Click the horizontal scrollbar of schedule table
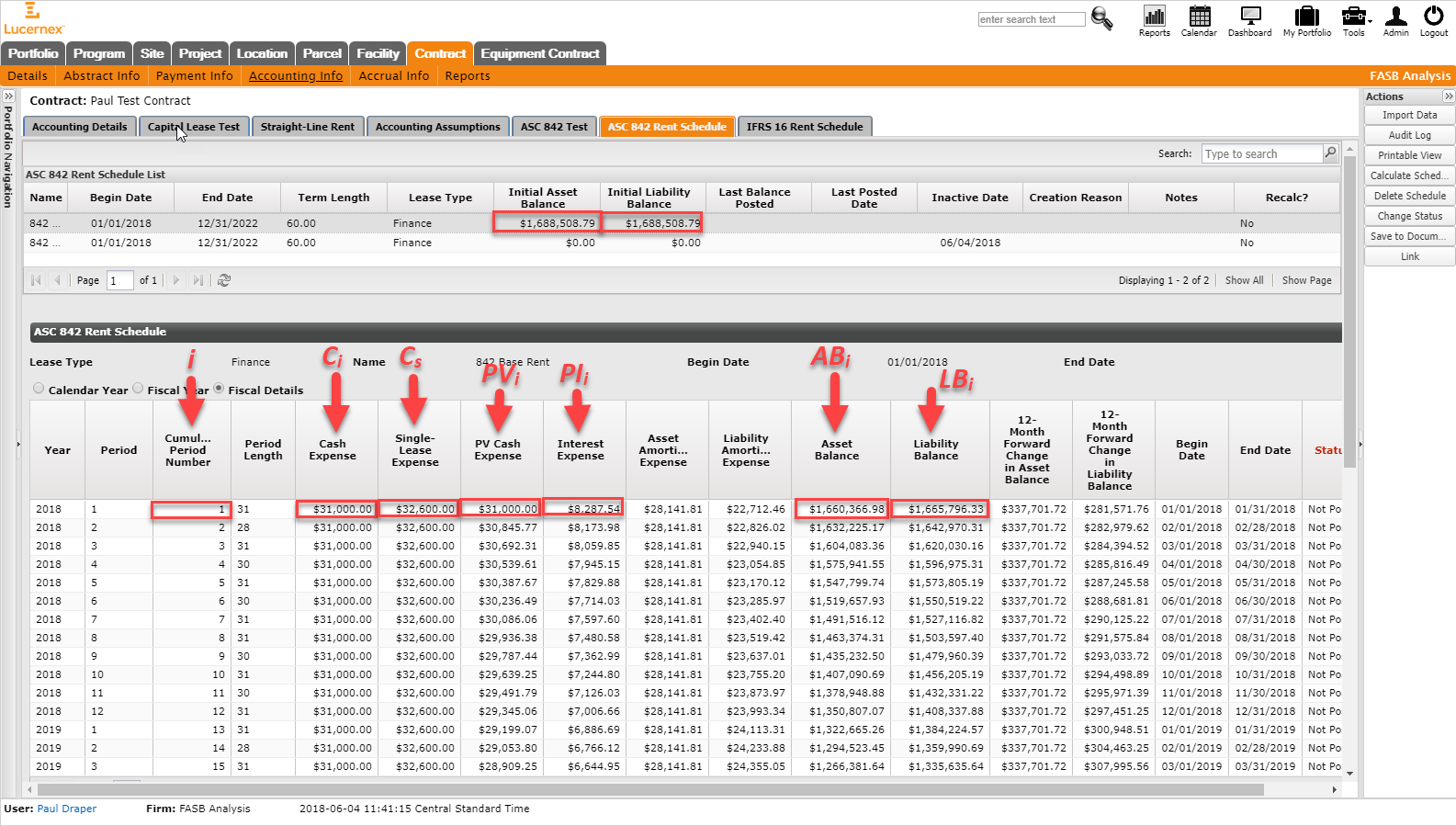This screenshot has height=826, width=1456. 650,789
